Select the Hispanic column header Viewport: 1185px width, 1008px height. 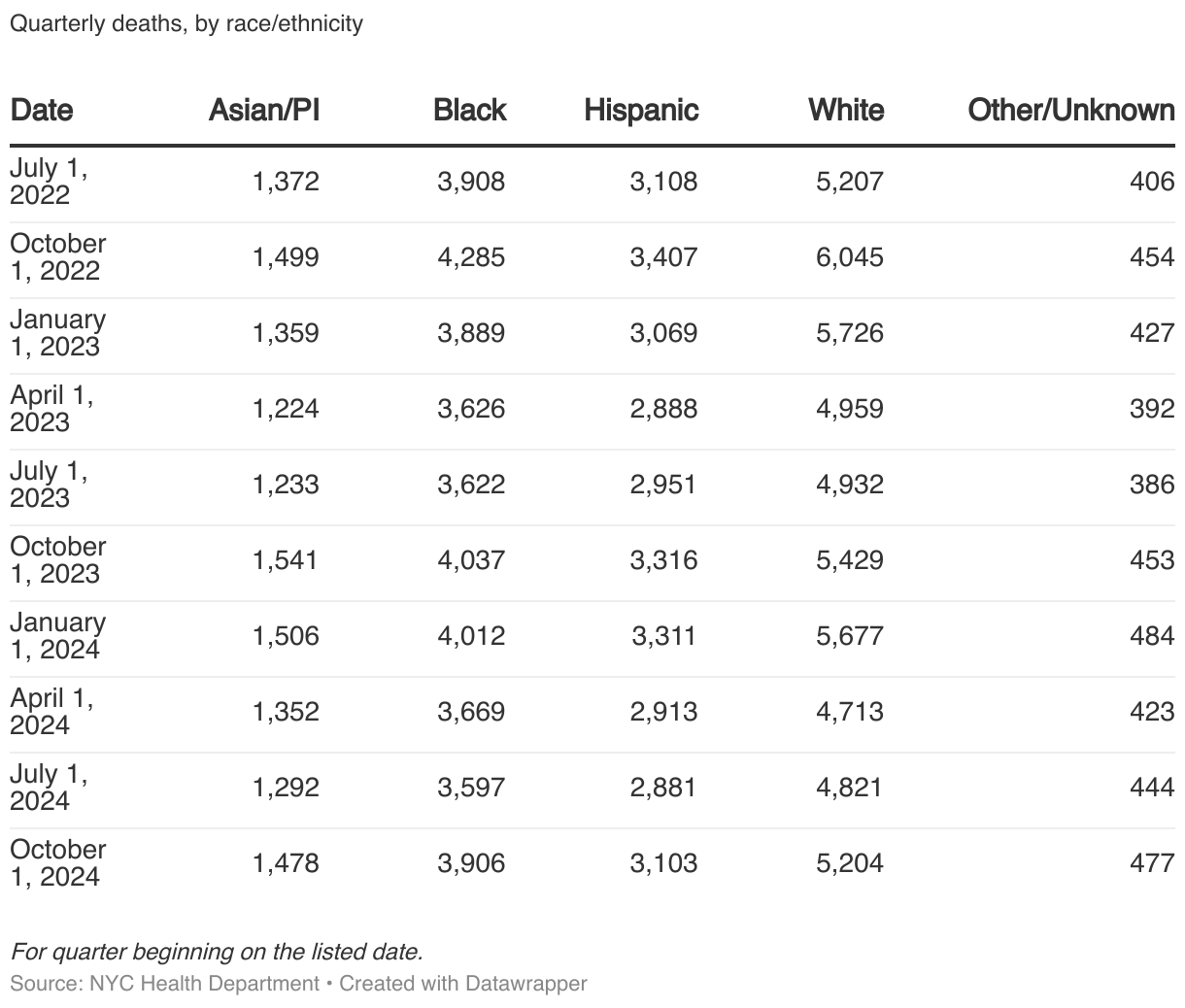[641, 110]
